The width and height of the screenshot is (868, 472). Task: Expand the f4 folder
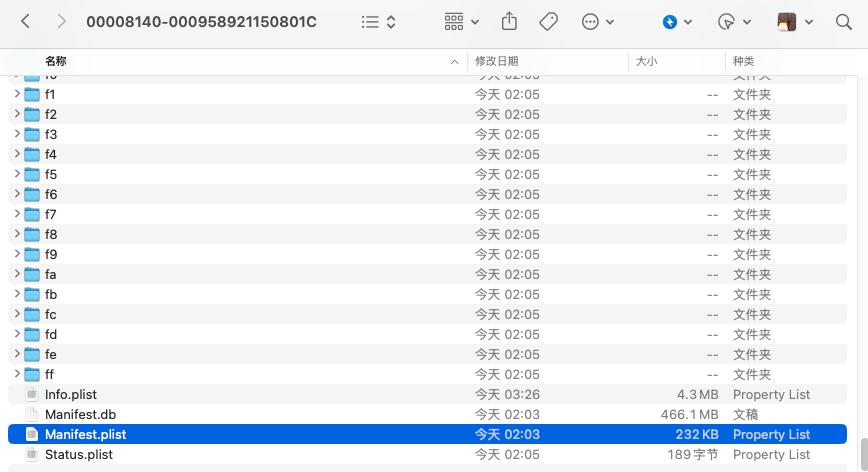pyautogui.click(x=17, y=154)
